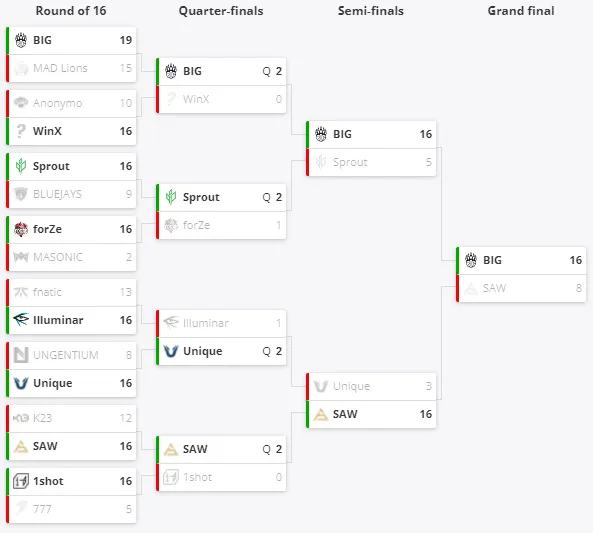Click Sprout logo in Round of 16
The width and height of the screenshot is (593, 533).
21,166
